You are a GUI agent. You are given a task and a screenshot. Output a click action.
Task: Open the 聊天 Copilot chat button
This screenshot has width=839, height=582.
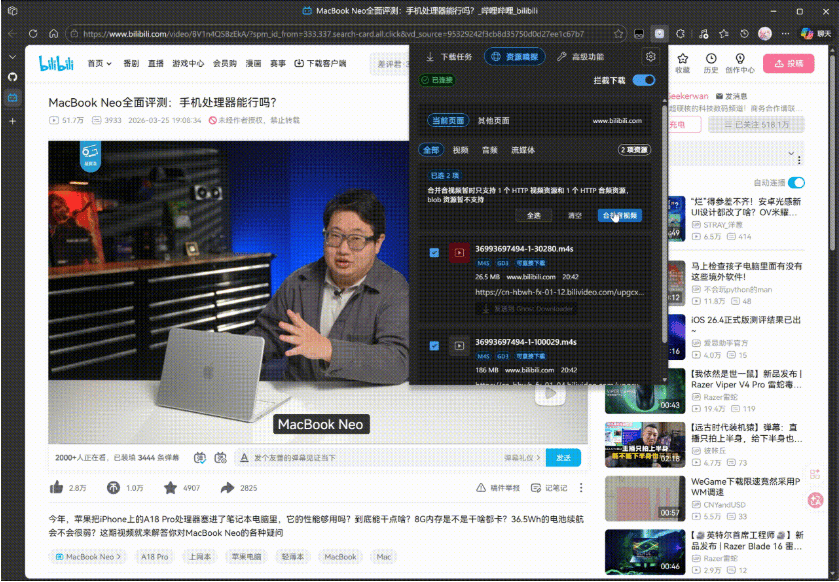click(x=817, y=34)
